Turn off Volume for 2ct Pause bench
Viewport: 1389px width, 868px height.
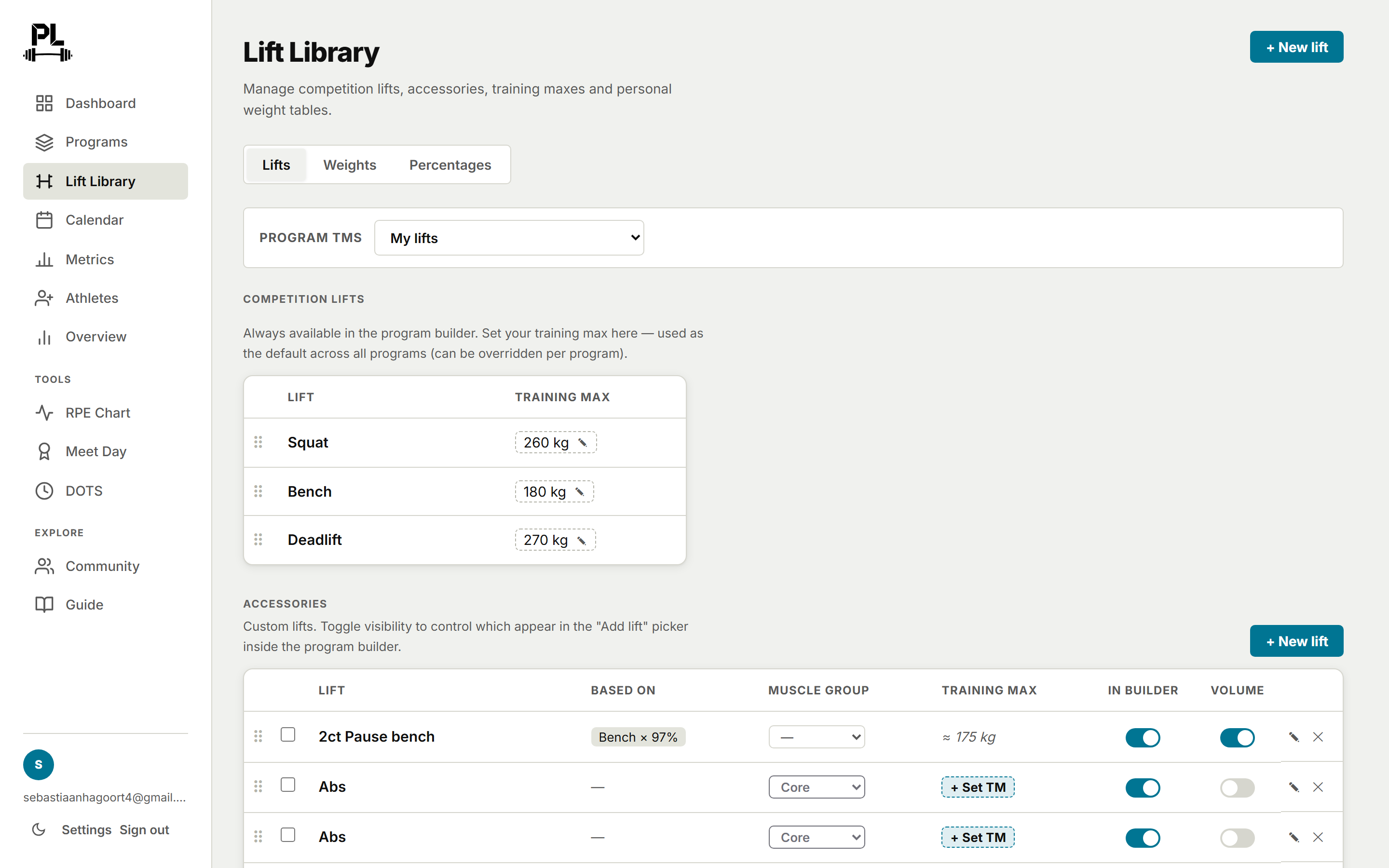pos(1237,738)
